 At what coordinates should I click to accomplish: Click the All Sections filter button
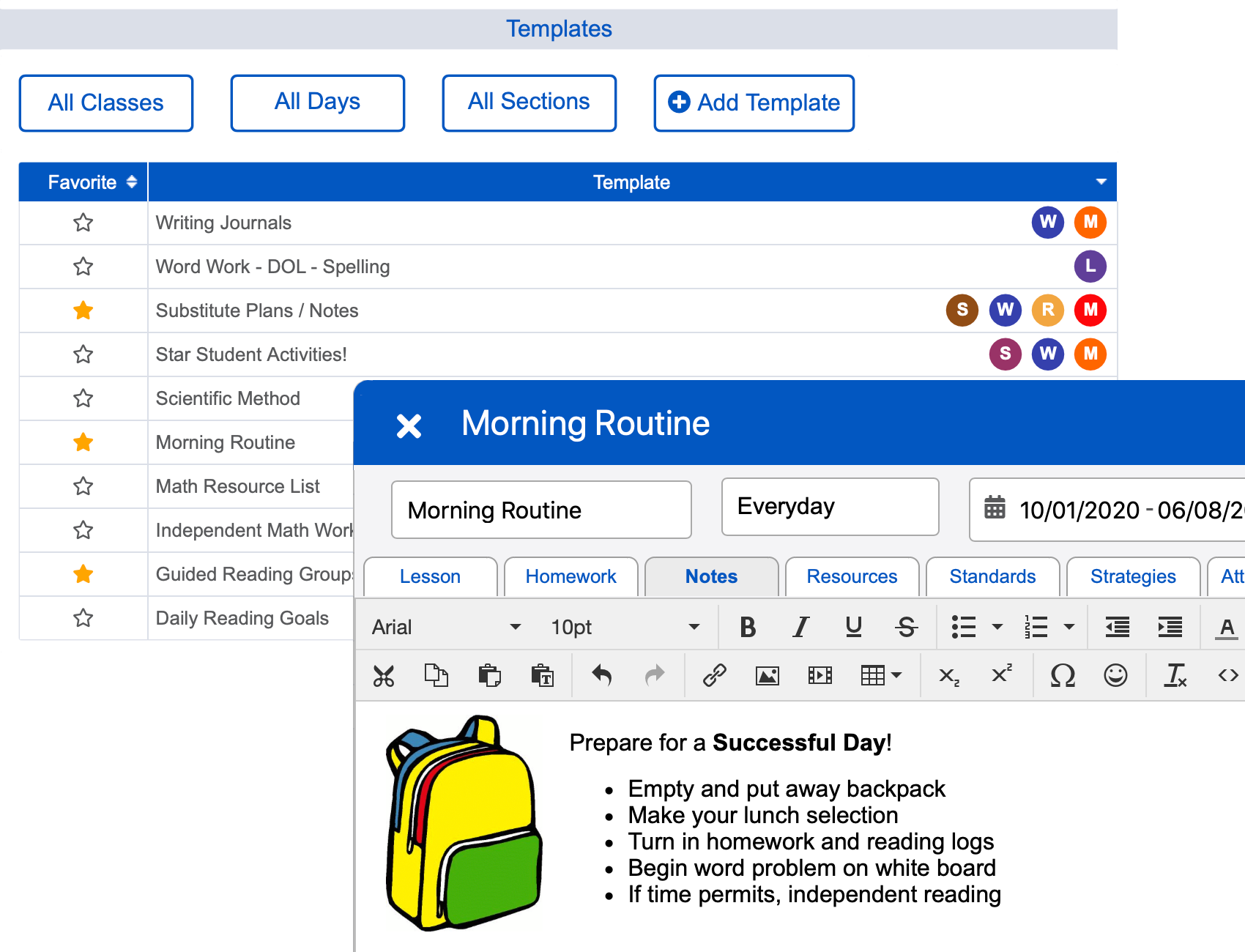point(529,103)
